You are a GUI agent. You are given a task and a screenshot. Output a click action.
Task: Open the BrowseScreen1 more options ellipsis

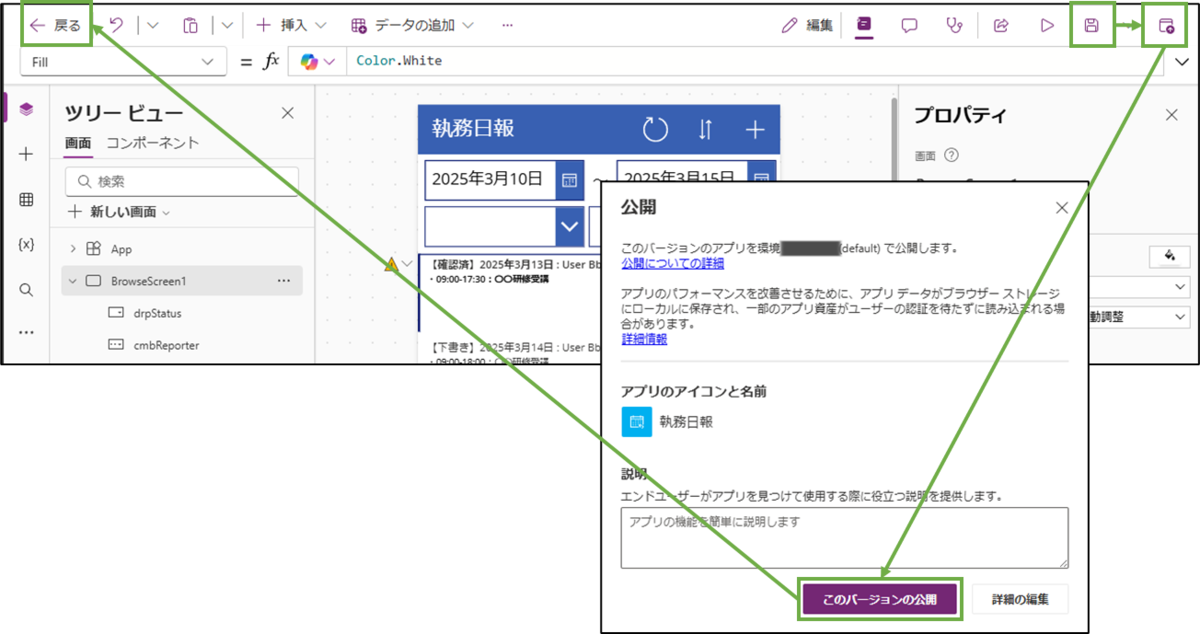[x=284, y=281]
